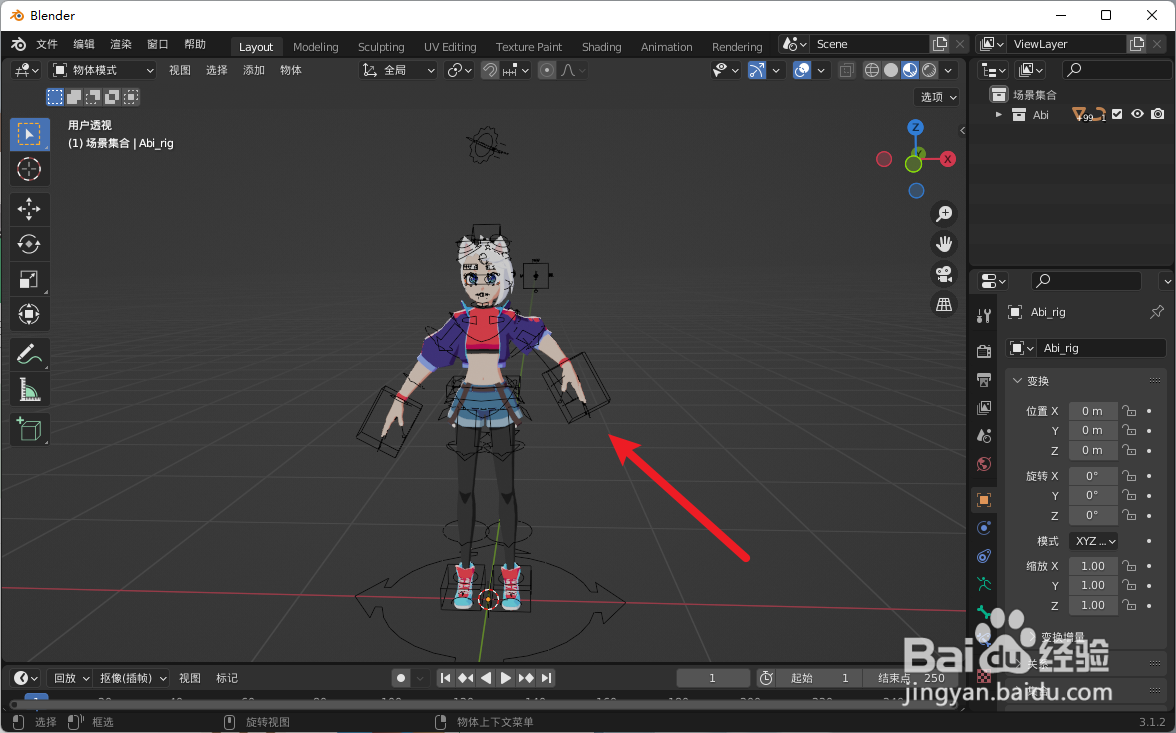
Task: Hide Abi collection in viewport
Action: click(x=1138, y=114)
